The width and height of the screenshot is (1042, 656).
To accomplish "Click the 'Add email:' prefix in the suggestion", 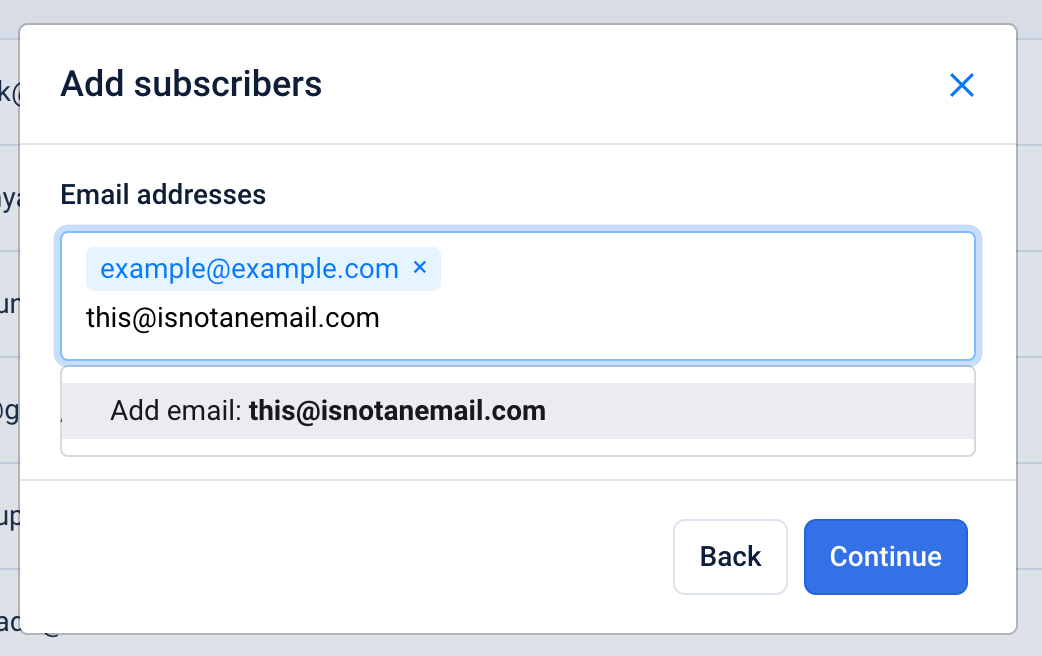I will [x=177, y=411].
